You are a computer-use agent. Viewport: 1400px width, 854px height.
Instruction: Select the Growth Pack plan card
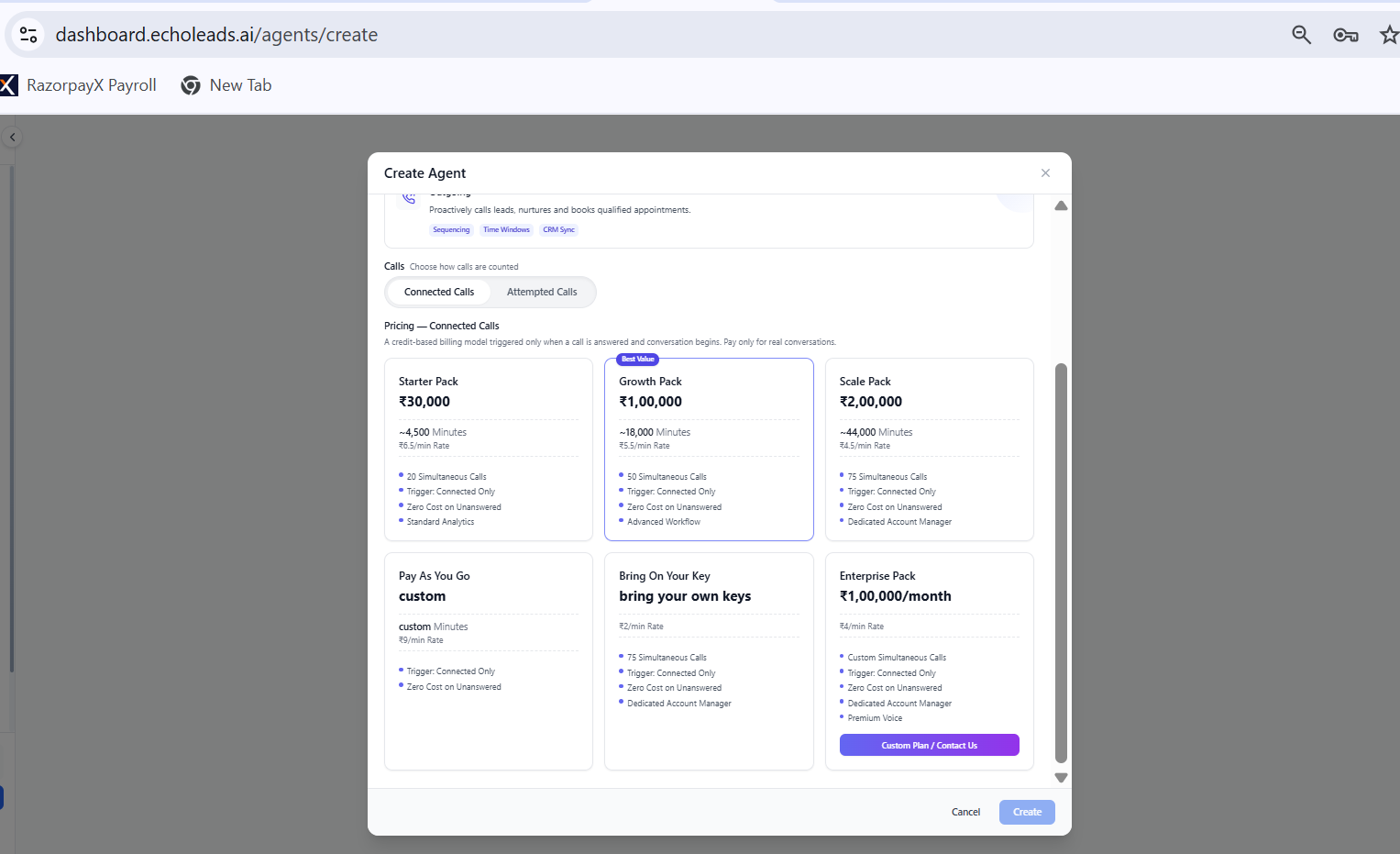[x=708, y=449]
